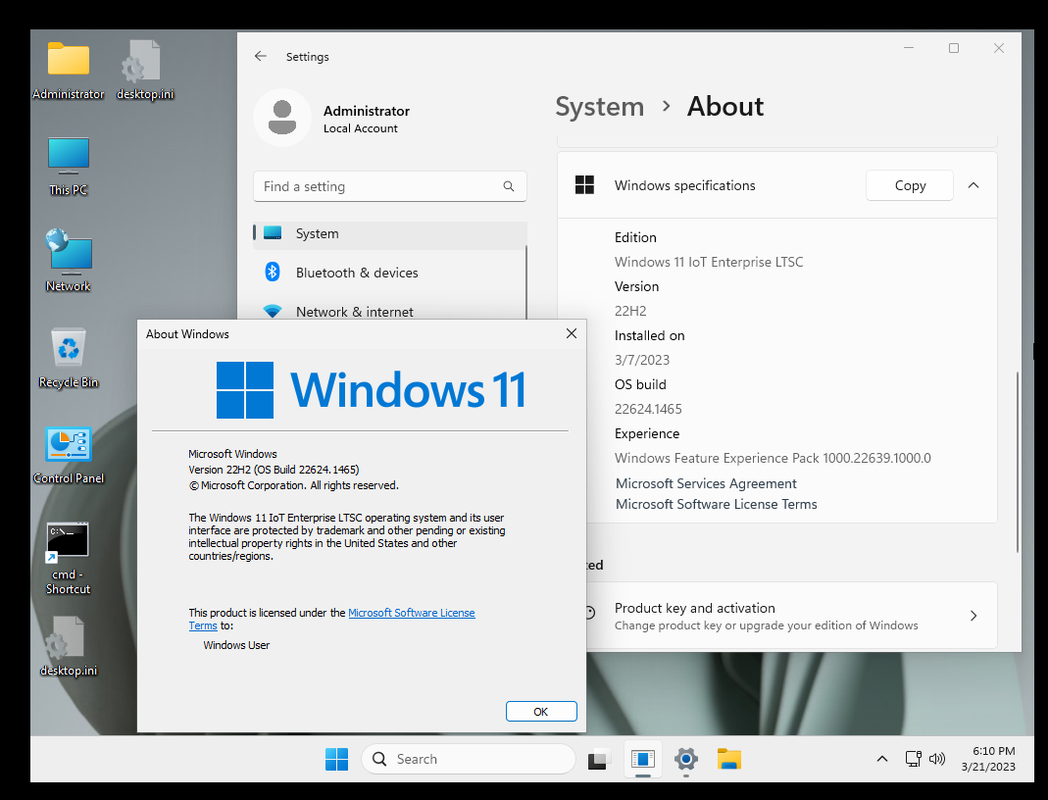Viewport: 1048px width, 800px height.
Task: Click the Local Account label
Action: click(x=360, y=128)
